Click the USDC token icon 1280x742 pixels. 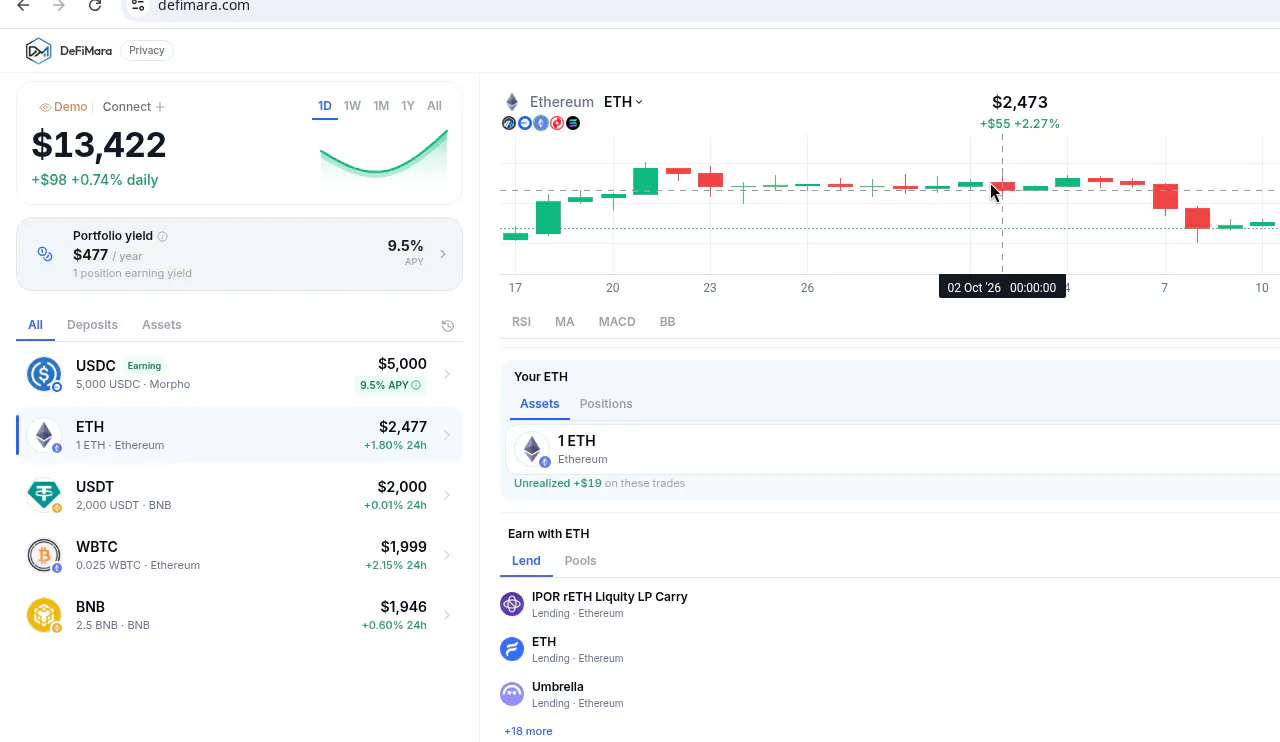(44, 374)
